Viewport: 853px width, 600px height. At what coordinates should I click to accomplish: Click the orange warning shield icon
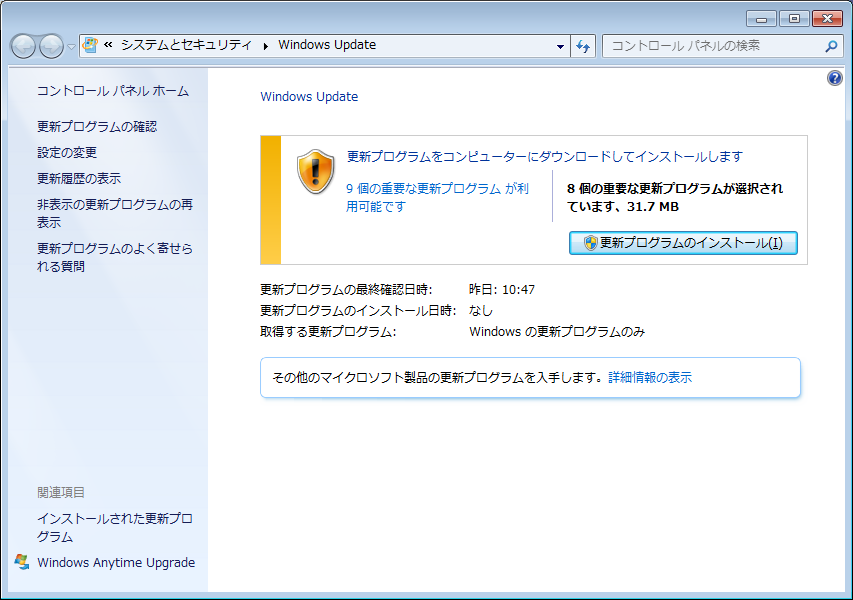[x=316, y=171]
